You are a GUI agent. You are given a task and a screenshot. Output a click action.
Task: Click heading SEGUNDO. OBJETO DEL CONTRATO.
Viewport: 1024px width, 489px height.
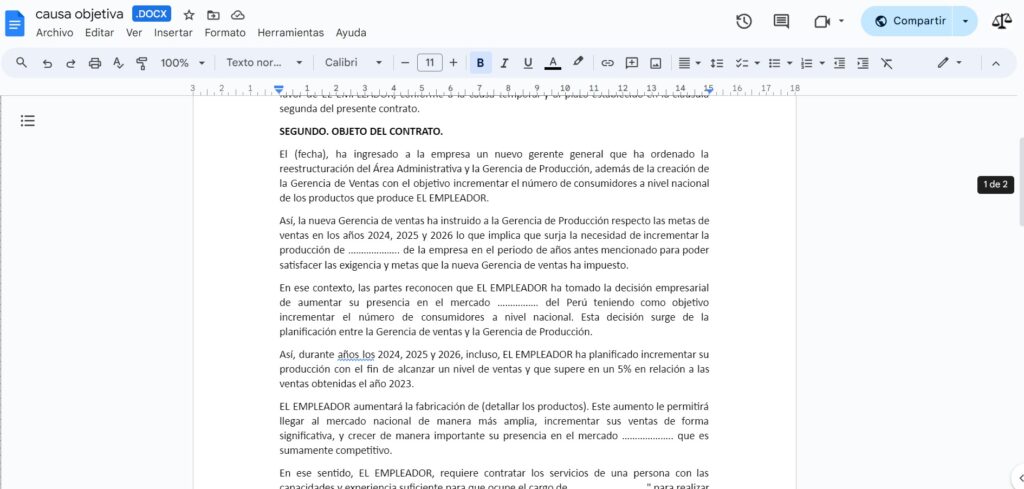[361, 131]
